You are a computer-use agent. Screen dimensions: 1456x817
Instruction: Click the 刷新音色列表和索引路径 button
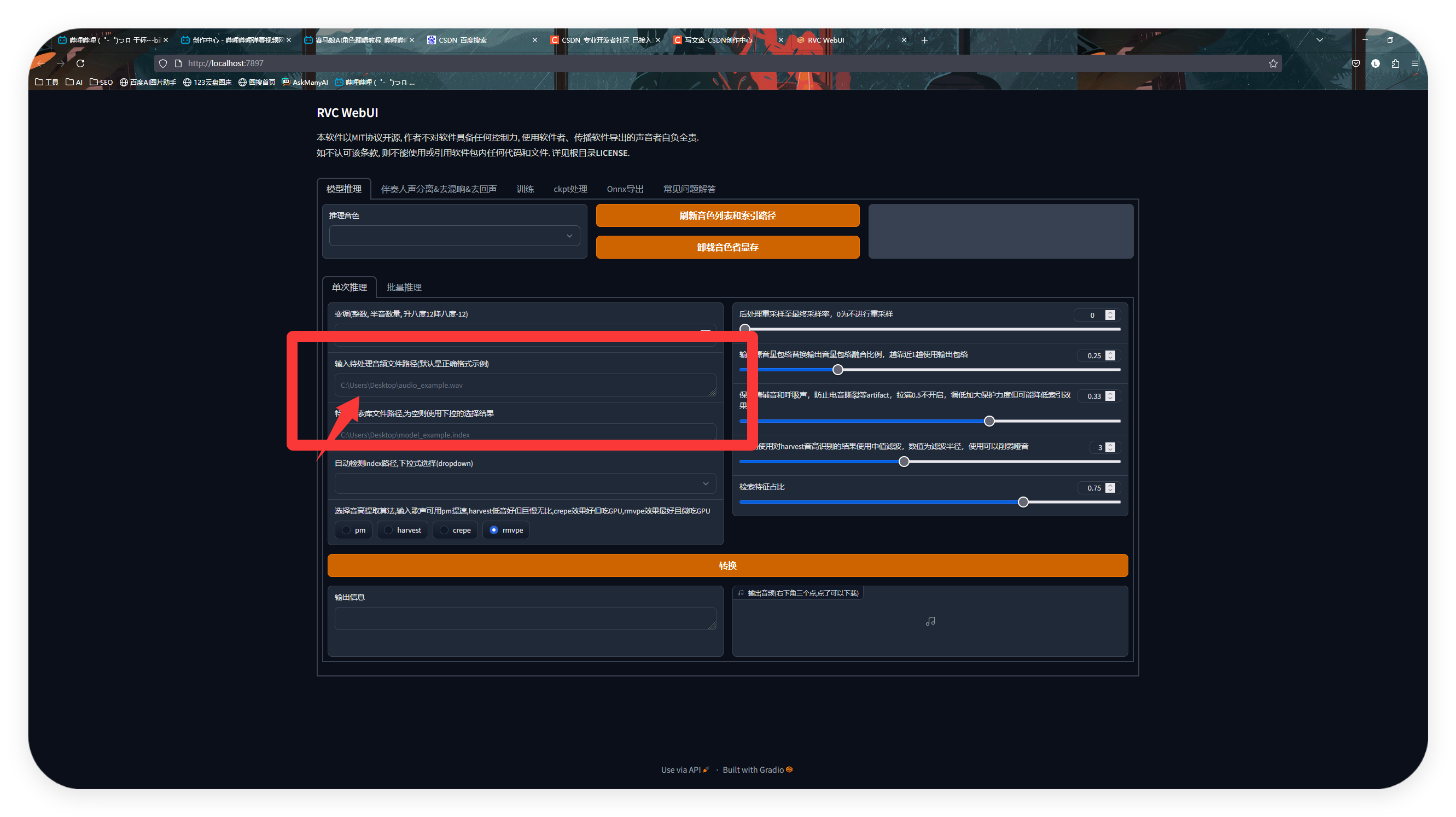[727, 216]
